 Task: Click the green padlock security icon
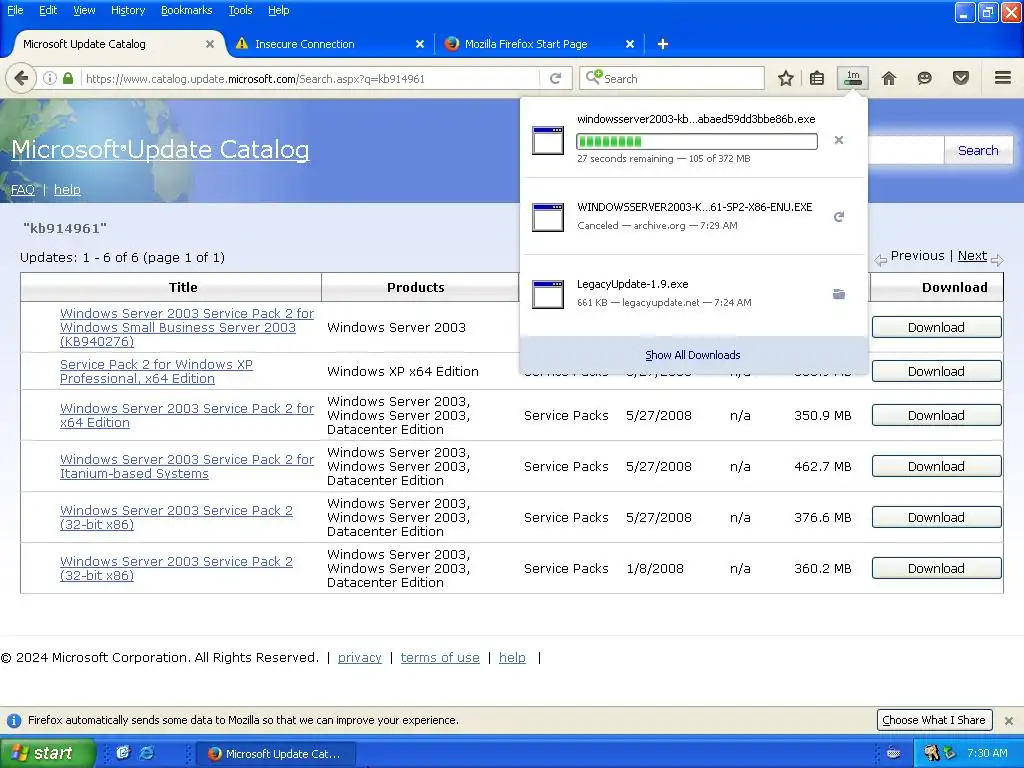pos(68,78)
